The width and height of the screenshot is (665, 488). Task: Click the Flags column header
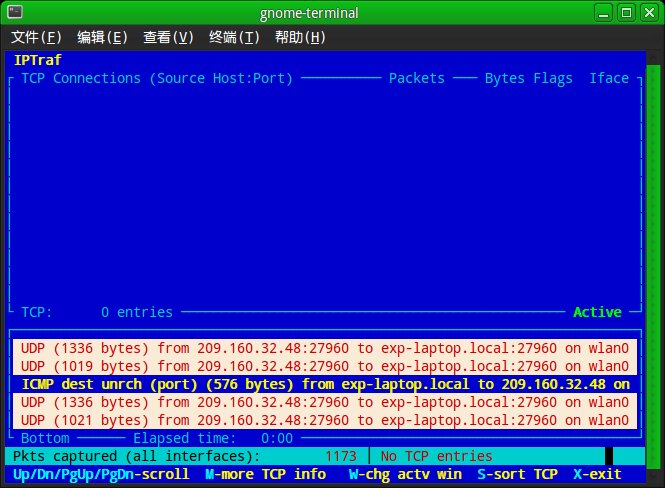pos(553,78)
